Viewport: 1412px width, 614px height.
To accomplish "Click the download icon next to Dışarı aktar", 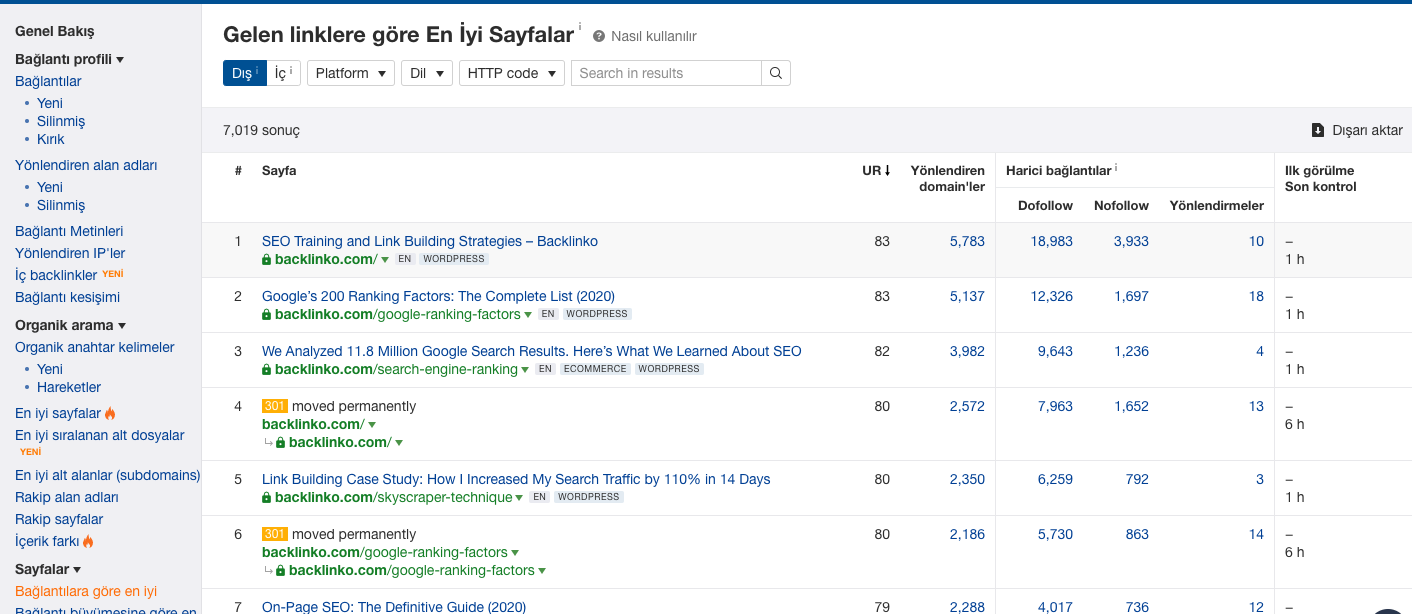I will 1318,130.
